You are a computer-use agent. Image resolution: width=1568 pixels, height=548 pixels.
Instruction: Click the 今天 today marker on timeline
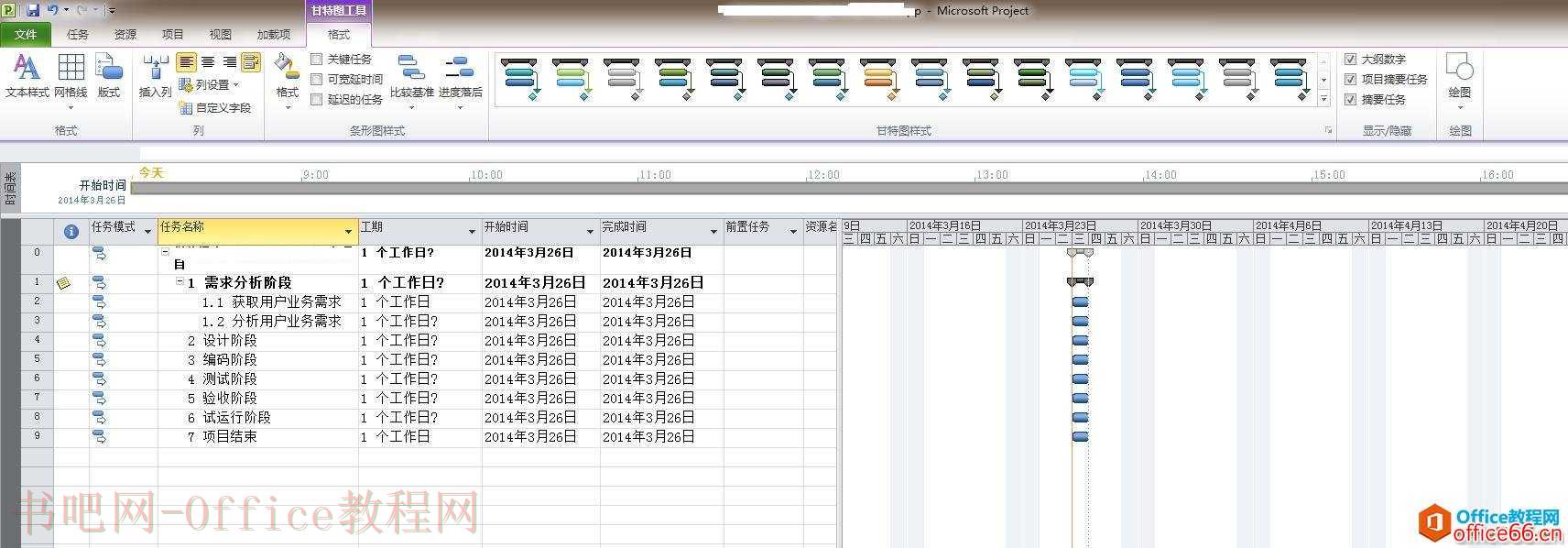(x=151, y=172)
